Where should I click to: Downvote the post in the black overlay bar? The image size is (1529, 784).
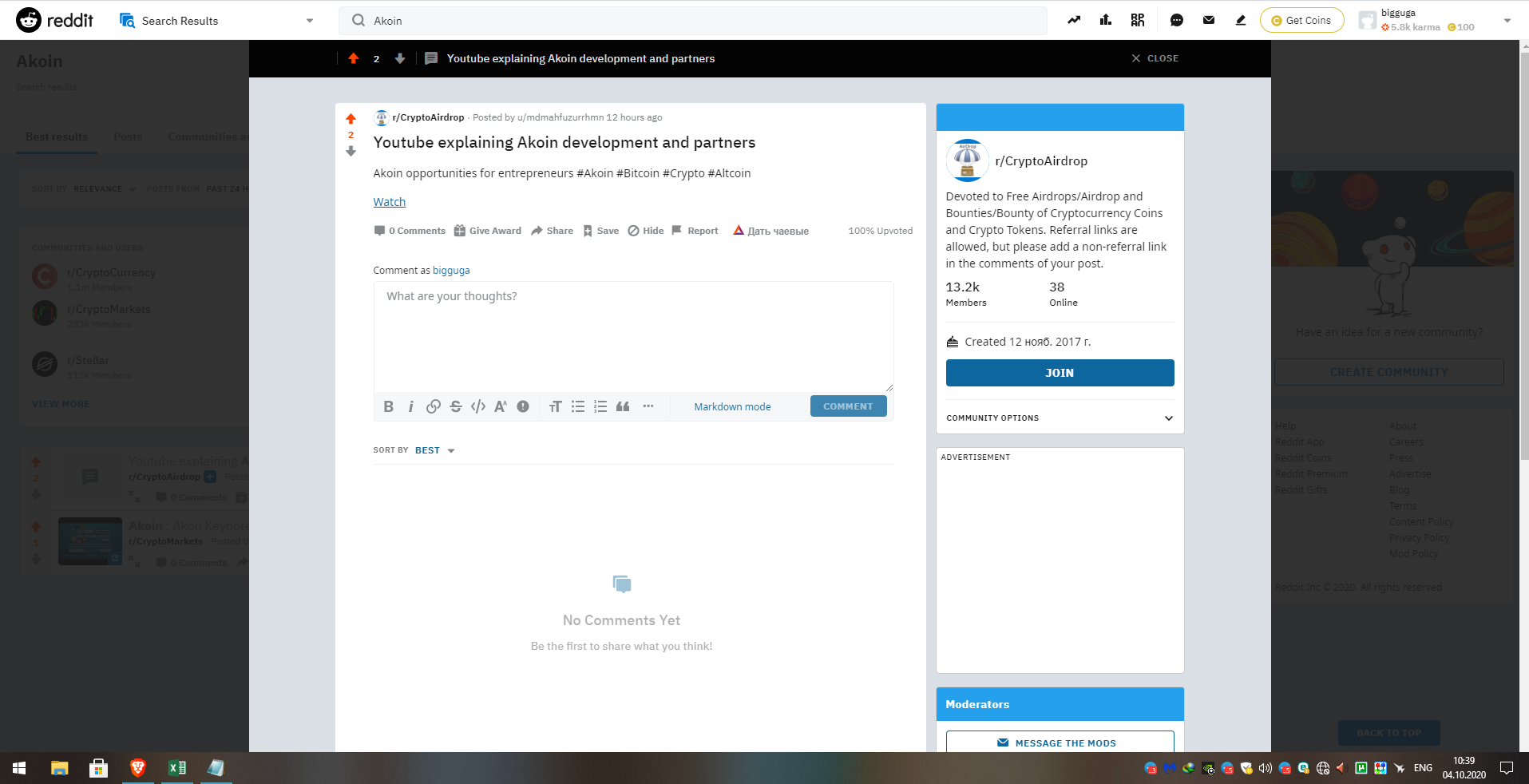[400, 58]
